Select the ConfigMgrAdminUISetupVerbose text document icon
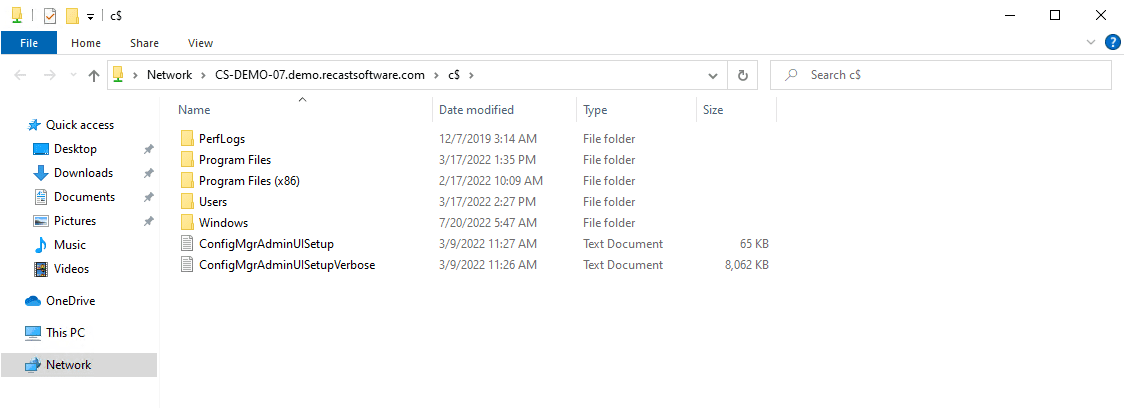This screenshot has width=1125, height=408. pyautogui.click(x=187, y=265)
